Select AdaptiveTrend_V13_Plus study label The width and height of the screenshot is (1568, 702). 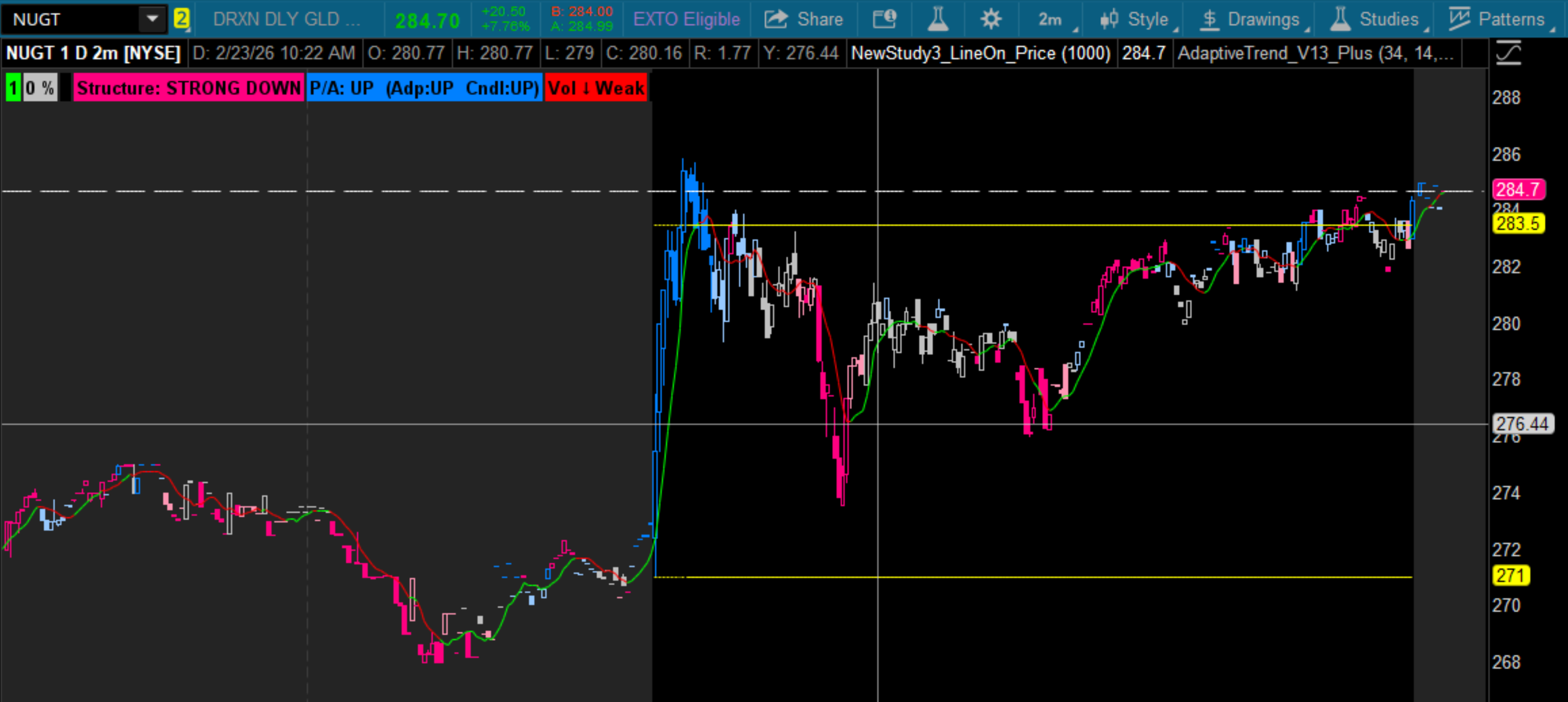pos(1315,54)
